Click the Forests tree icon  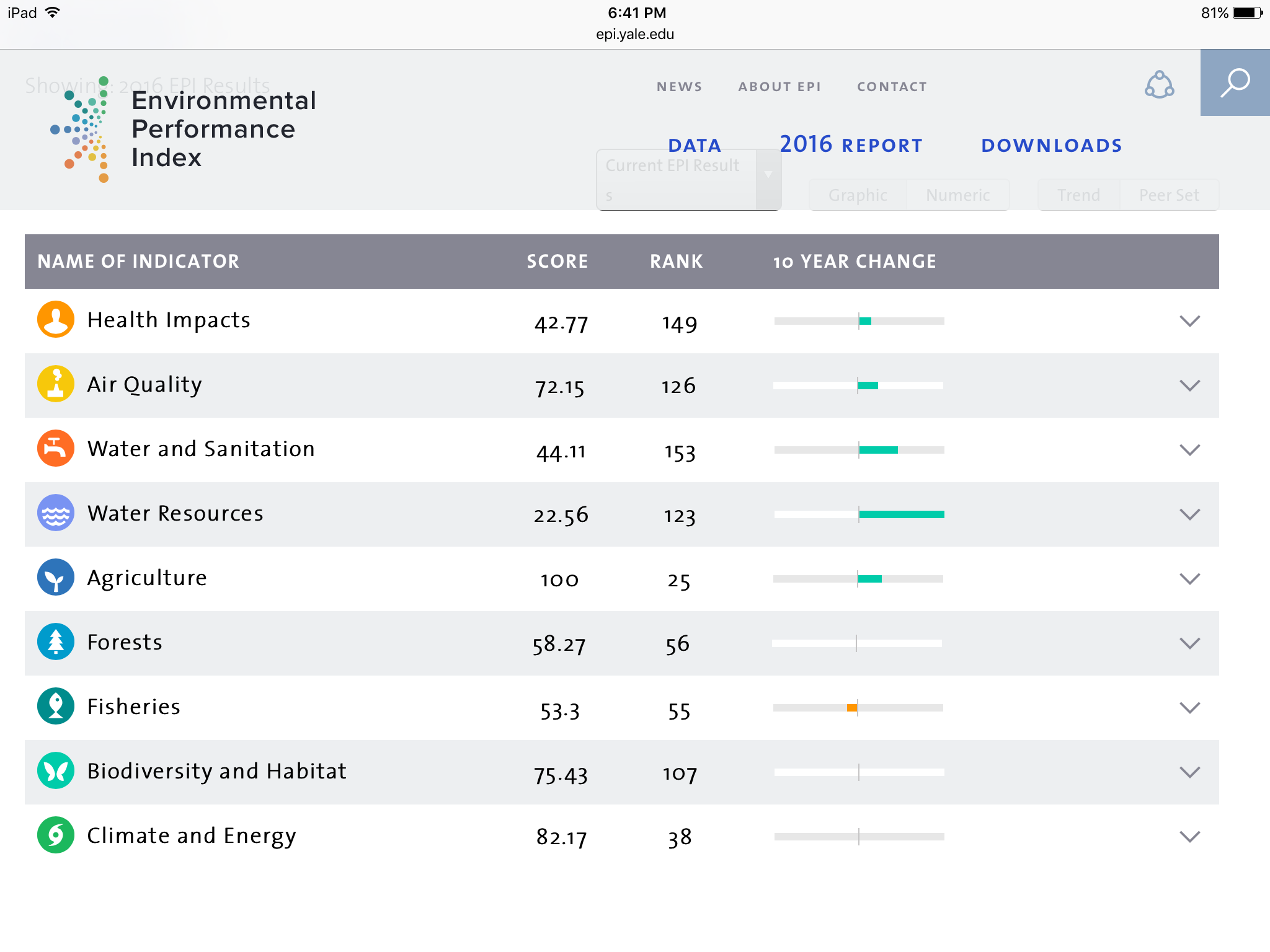tap(56, 642)
